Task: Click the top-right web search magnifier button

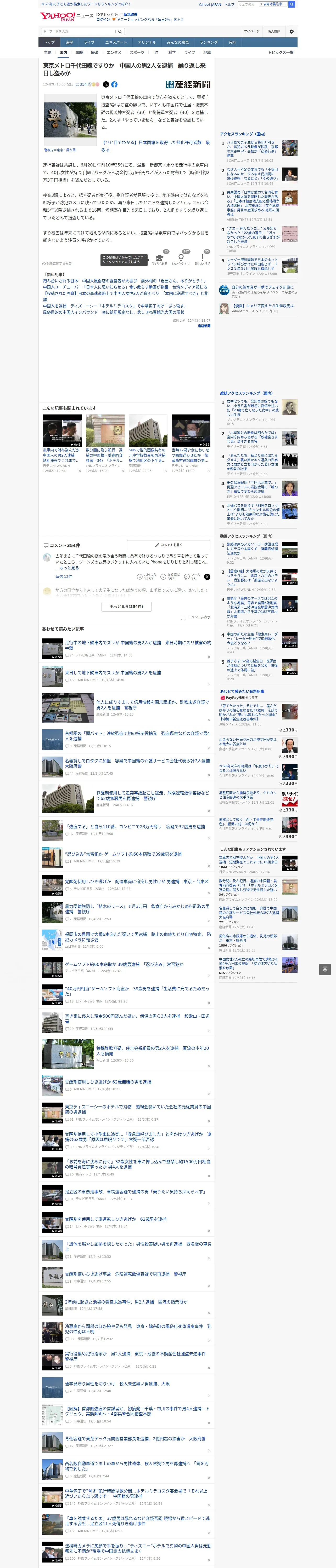Action: (x=292, y=4)
